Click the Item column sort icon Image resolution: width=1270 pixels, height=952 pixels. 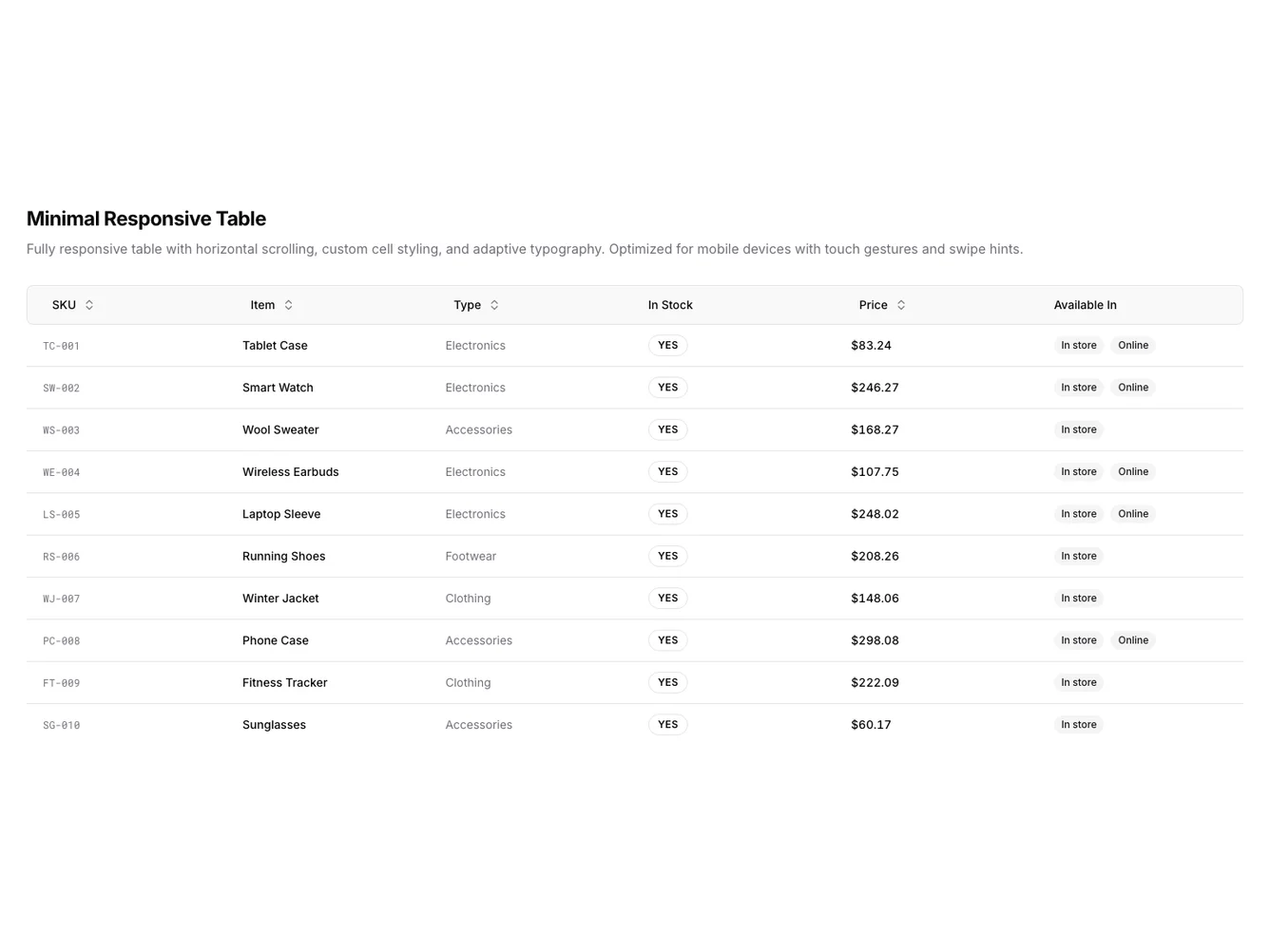289,304
